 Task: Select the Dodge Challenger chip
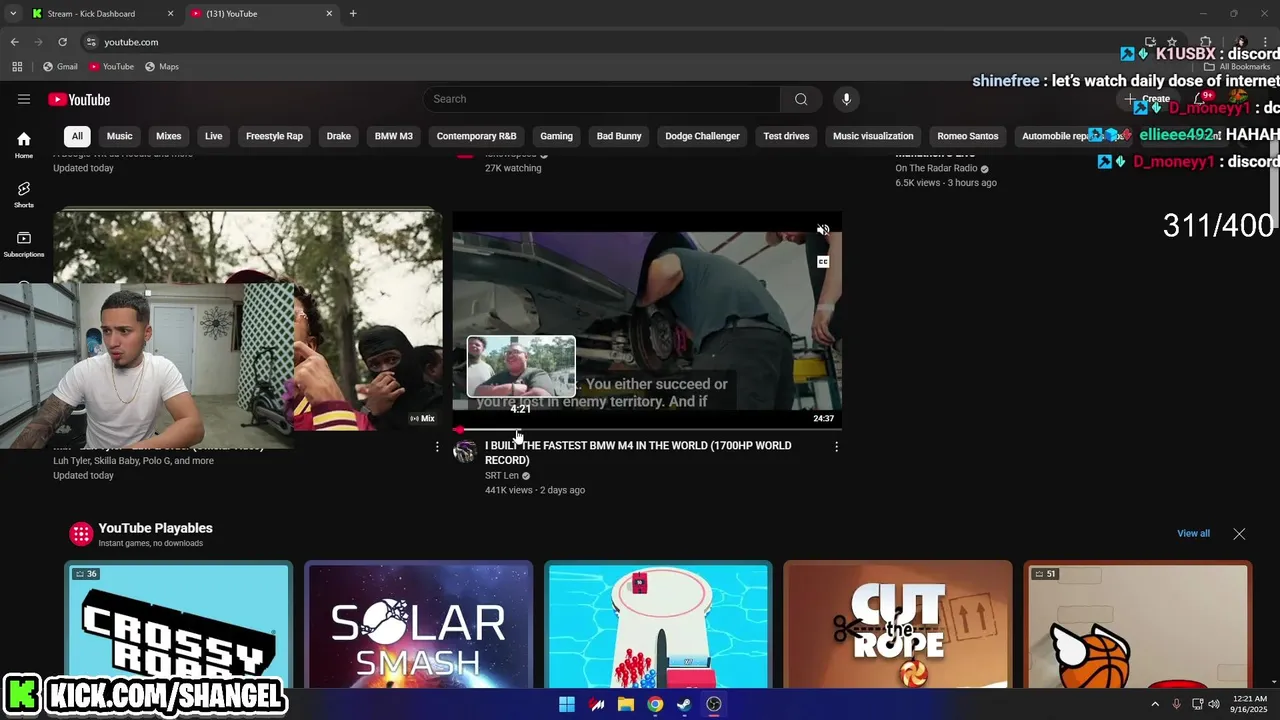703,136
